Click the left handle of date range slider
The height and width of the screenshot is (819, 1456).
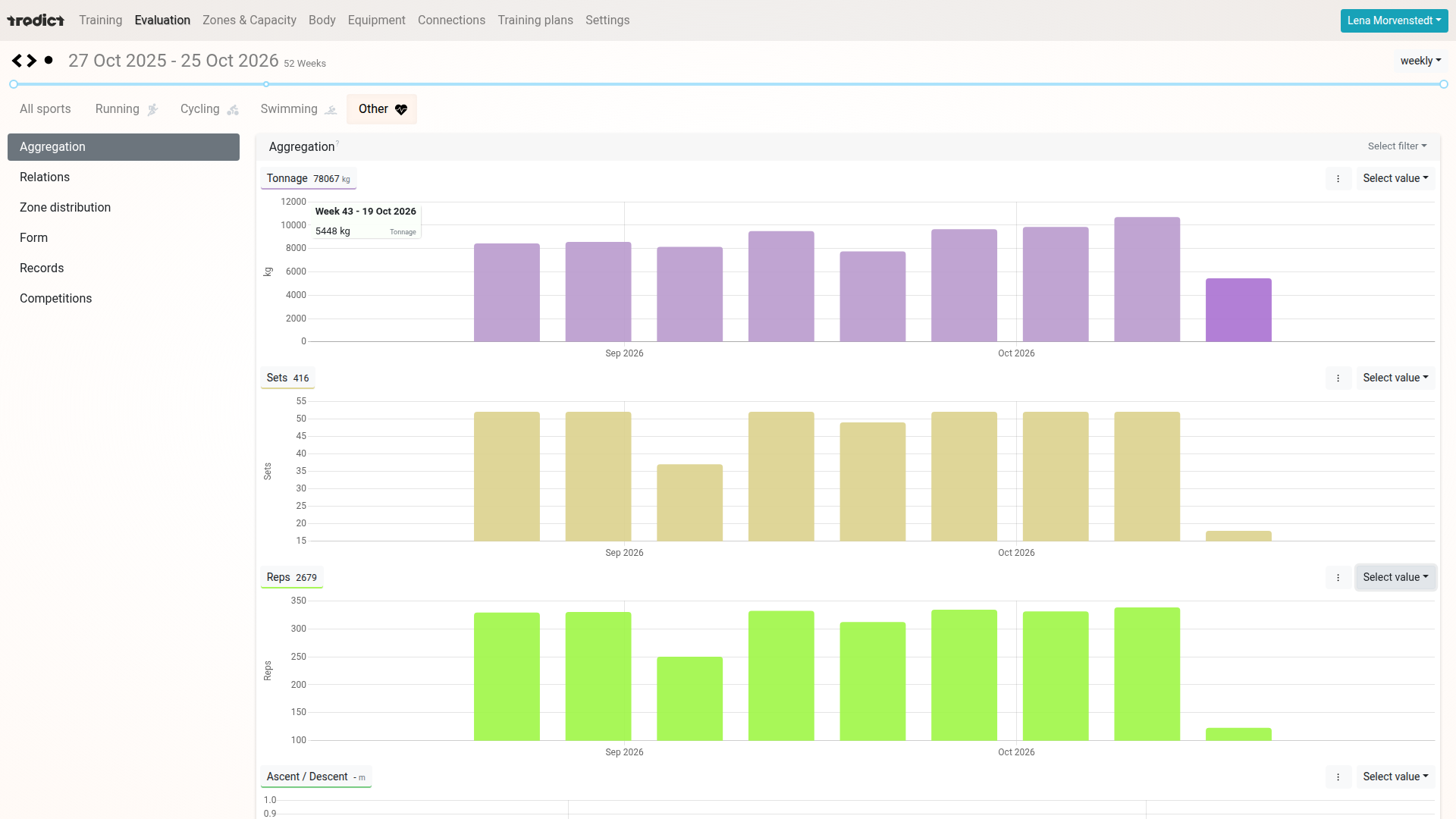[14, 84]
